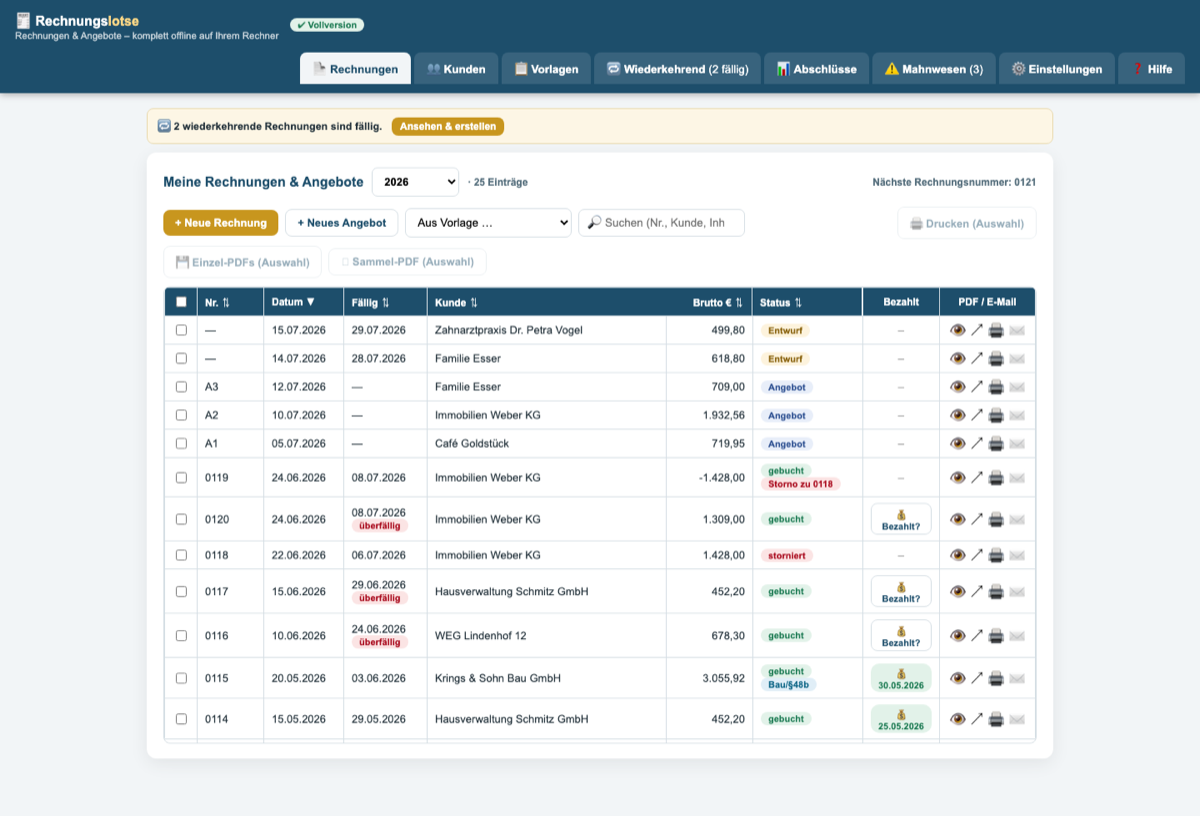Screen dimensions: 1200x816
Task: Click eye icon in Zahnarztpraxis Dr. Petra Vogel row
Action: [x=957, y=330]
